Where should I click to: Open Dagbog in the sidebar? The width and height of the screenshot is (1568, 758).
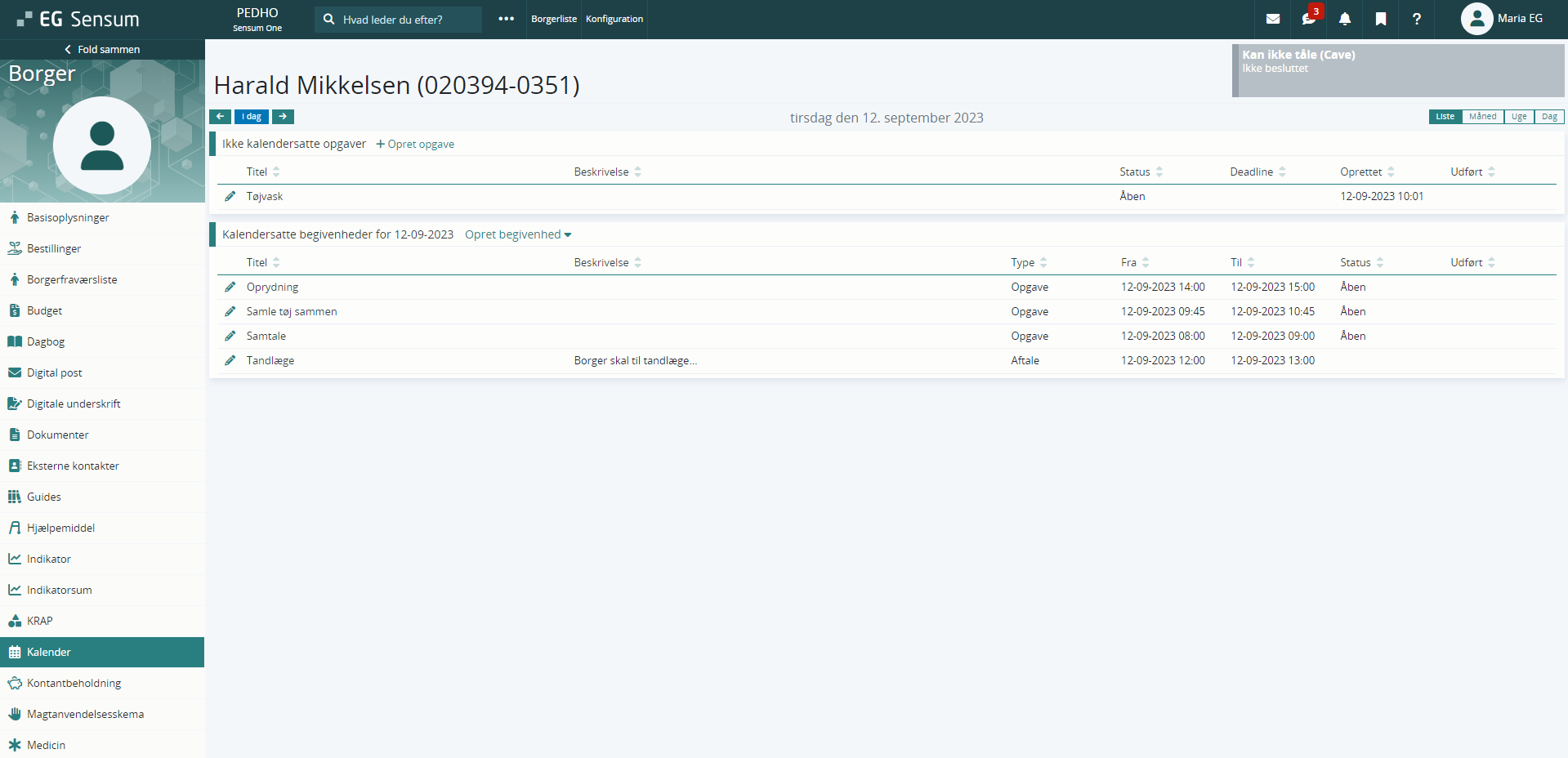click(46, 341)
